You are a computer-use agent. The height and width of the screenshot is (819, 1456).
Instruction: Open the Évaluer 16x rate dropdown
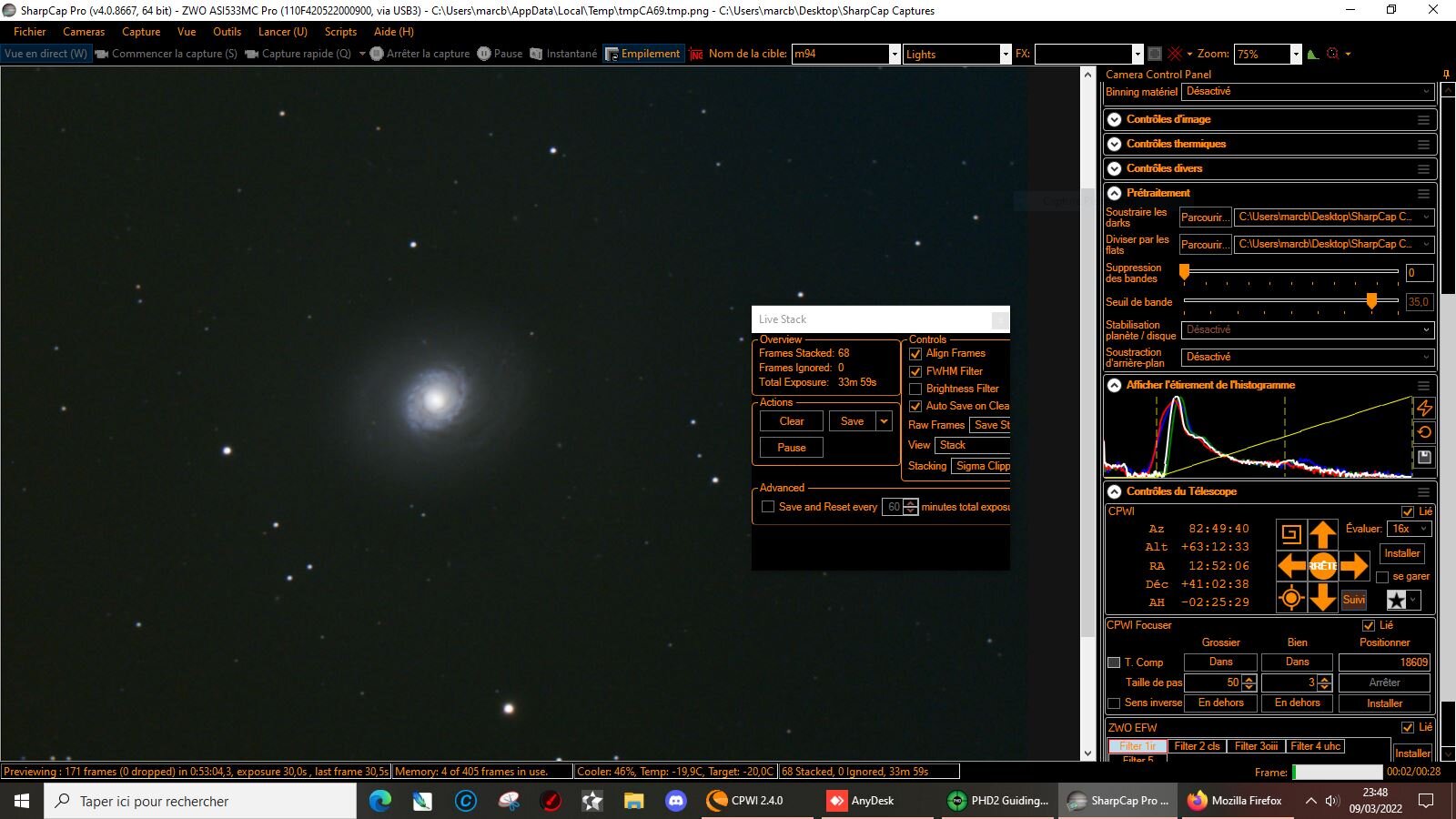1409,529
